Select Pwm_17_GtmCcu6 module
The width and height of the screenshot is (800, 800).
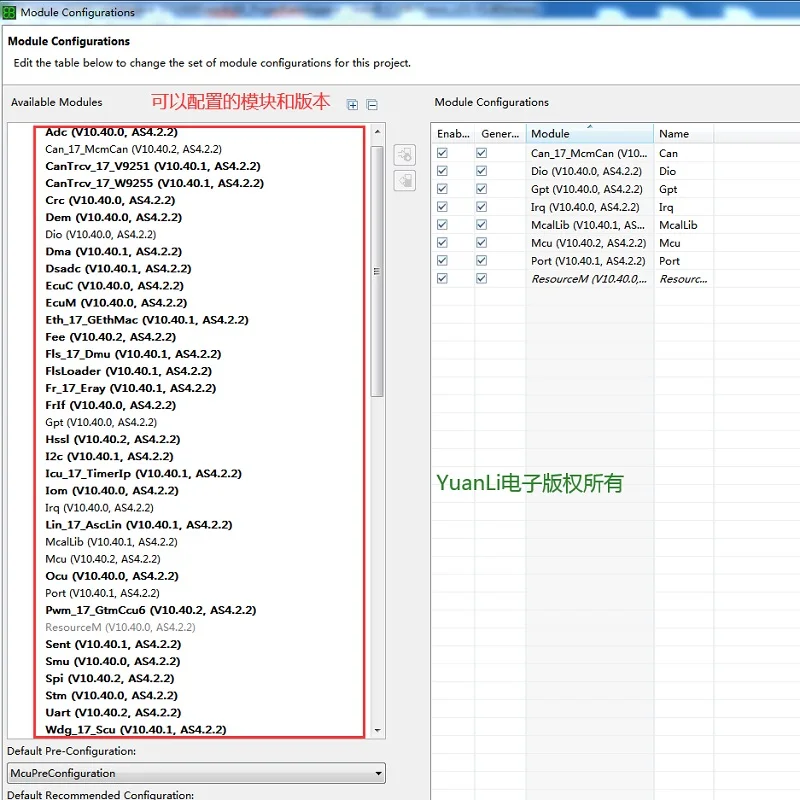coord(151,610)
